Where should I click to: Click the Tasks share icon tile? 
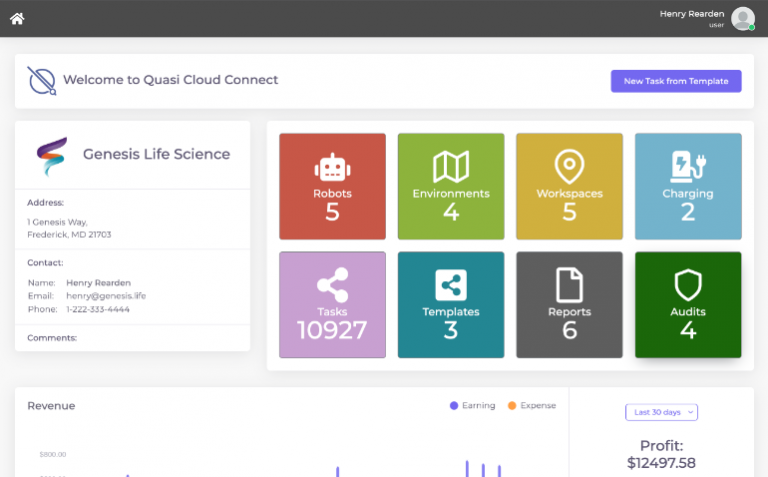(332, 285)
